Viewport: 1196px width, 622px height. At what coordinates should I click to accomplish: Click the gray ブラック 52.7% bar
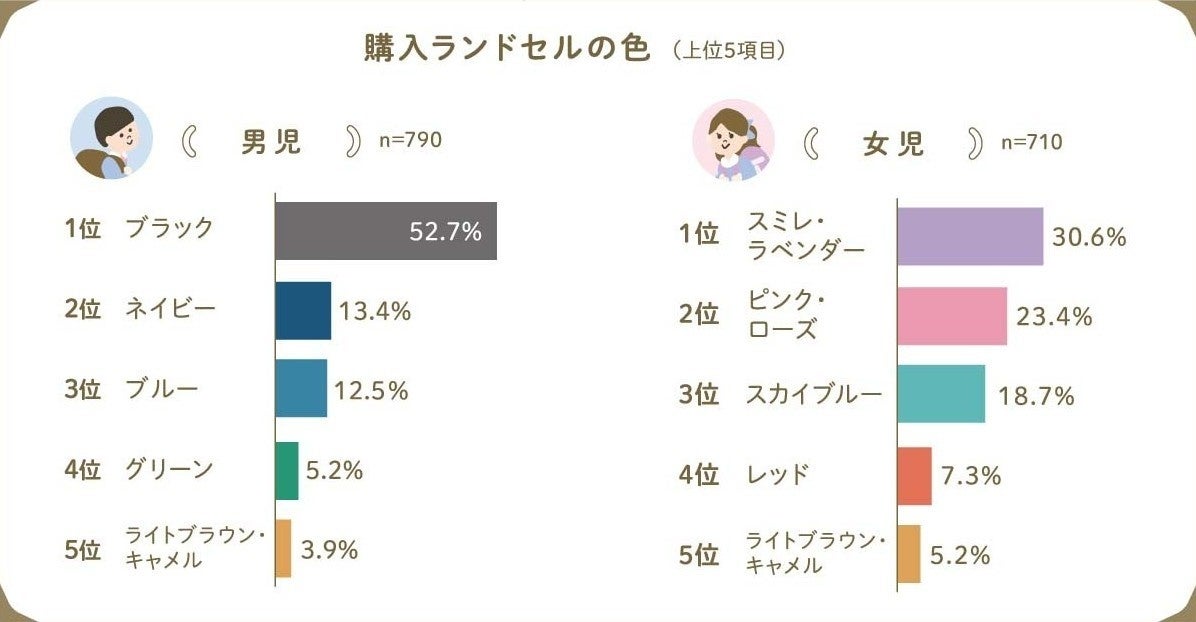386,231
